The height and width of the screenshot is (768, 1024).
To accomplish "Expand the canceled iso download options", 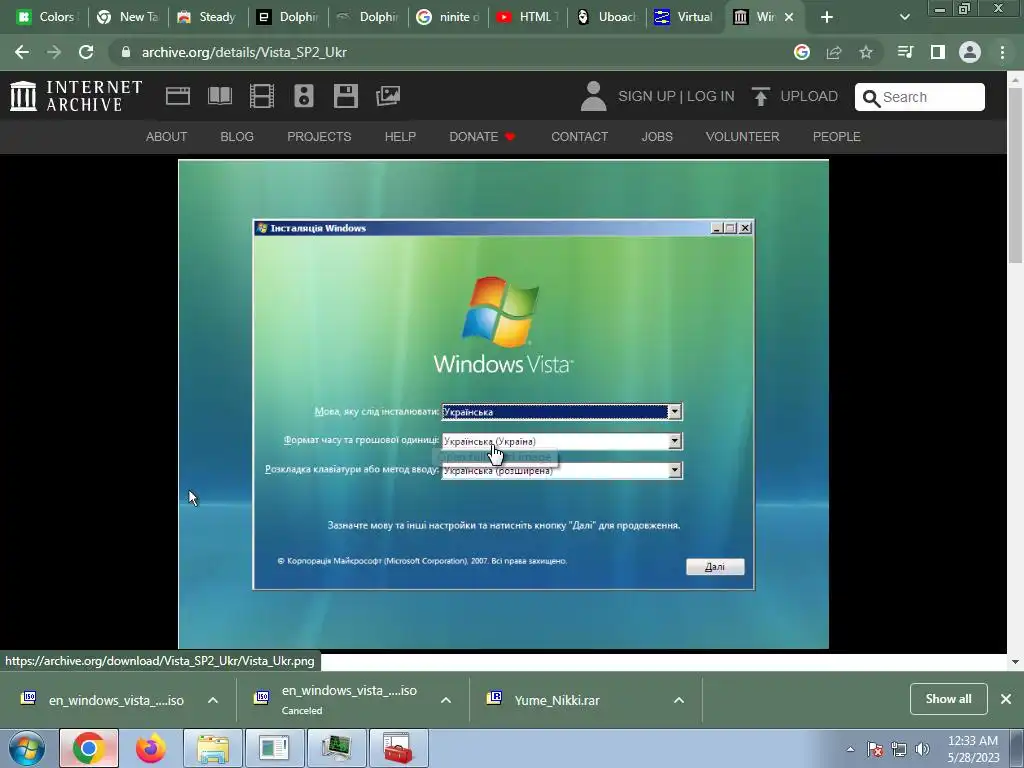I will click(446, 700).
